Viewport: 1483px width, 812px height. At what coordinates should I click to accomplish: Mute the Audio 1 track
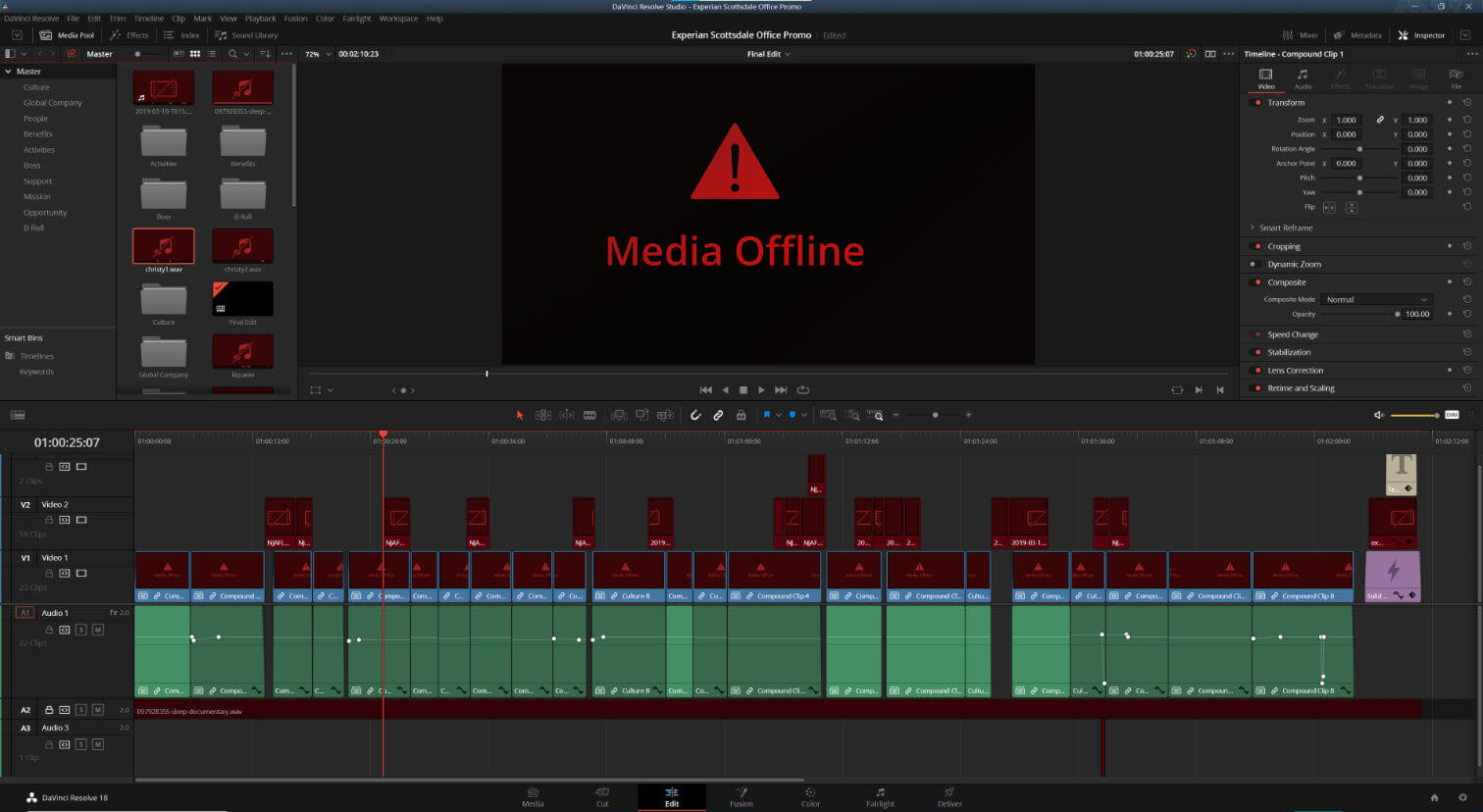97,630
